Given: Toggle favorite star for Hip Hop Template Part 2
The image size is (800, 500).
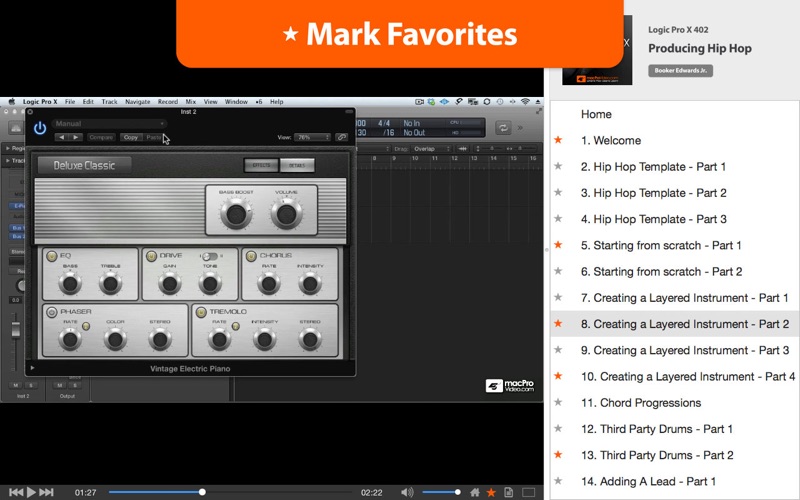Looking at the screenshot, I should [559, 192].
